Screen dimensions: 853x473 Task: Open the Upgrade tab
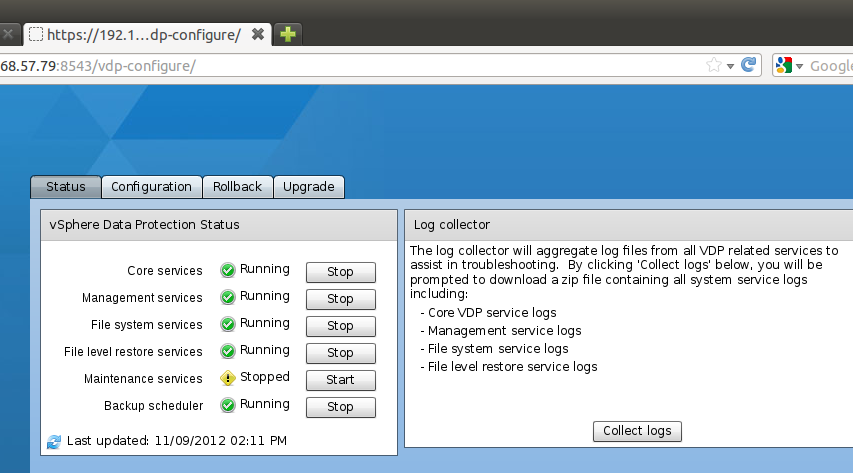[308, 187]
